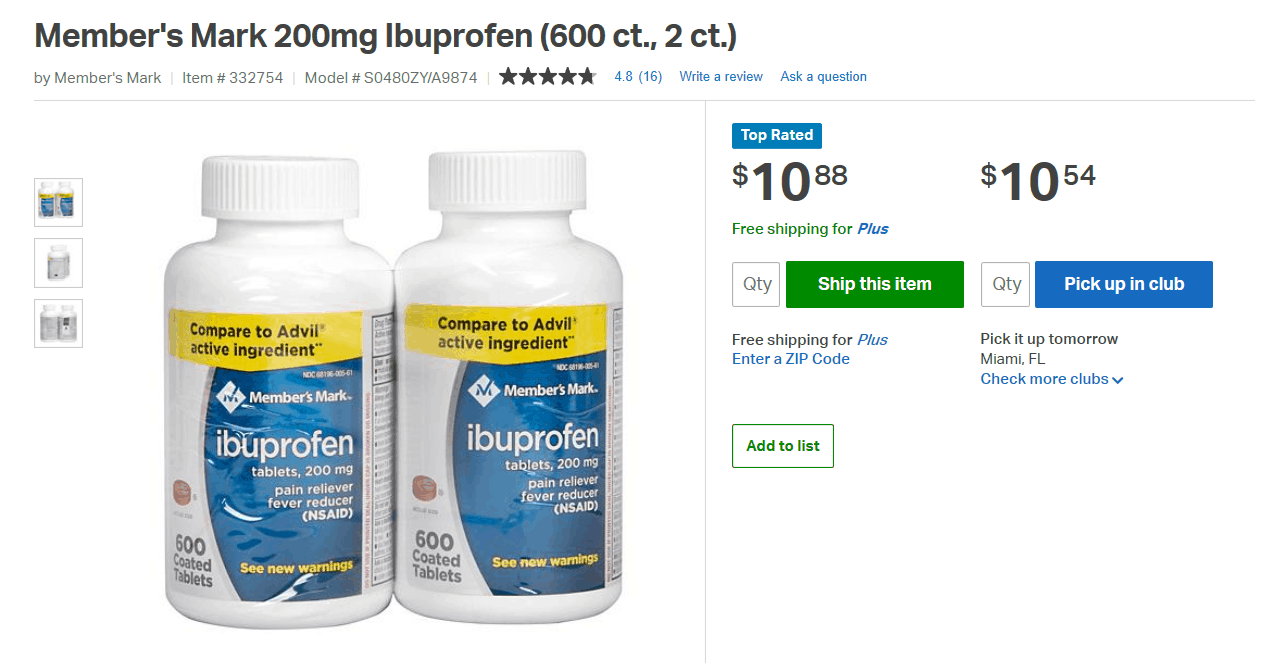1272x663 pixels.
Task: Click the Top Rated badge
Action: click(x=777, y=135)
